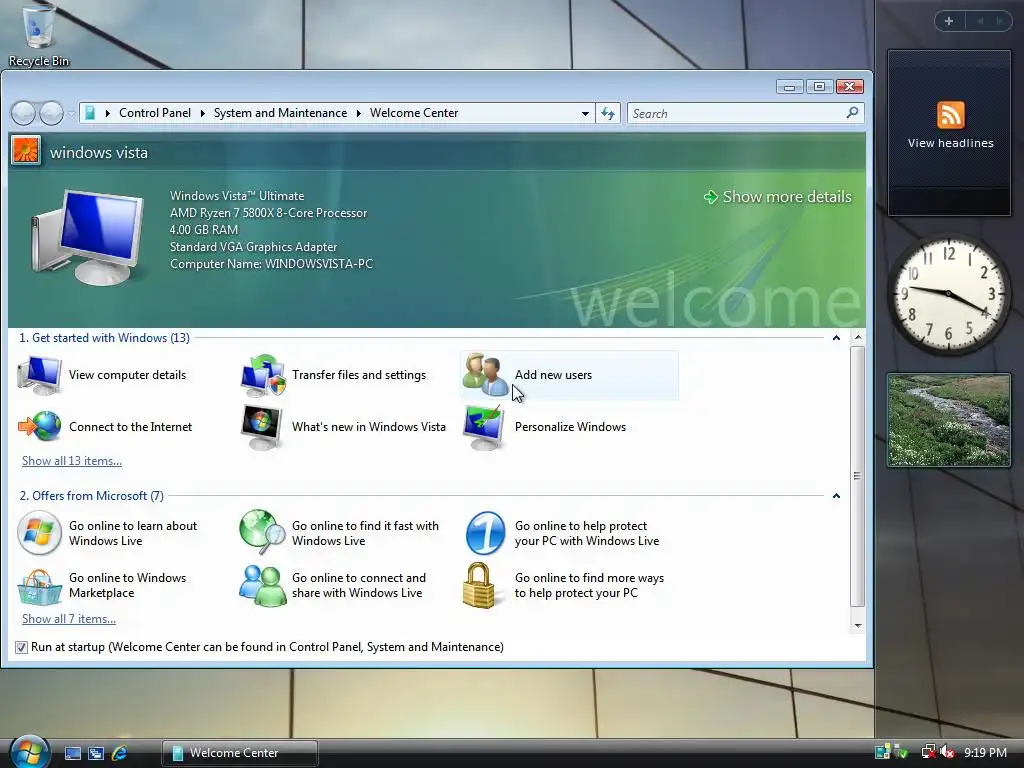Click the Refresh button beside address bar
The height and width of the screenshot is (768, 1024).
click(x=608, y=114)
